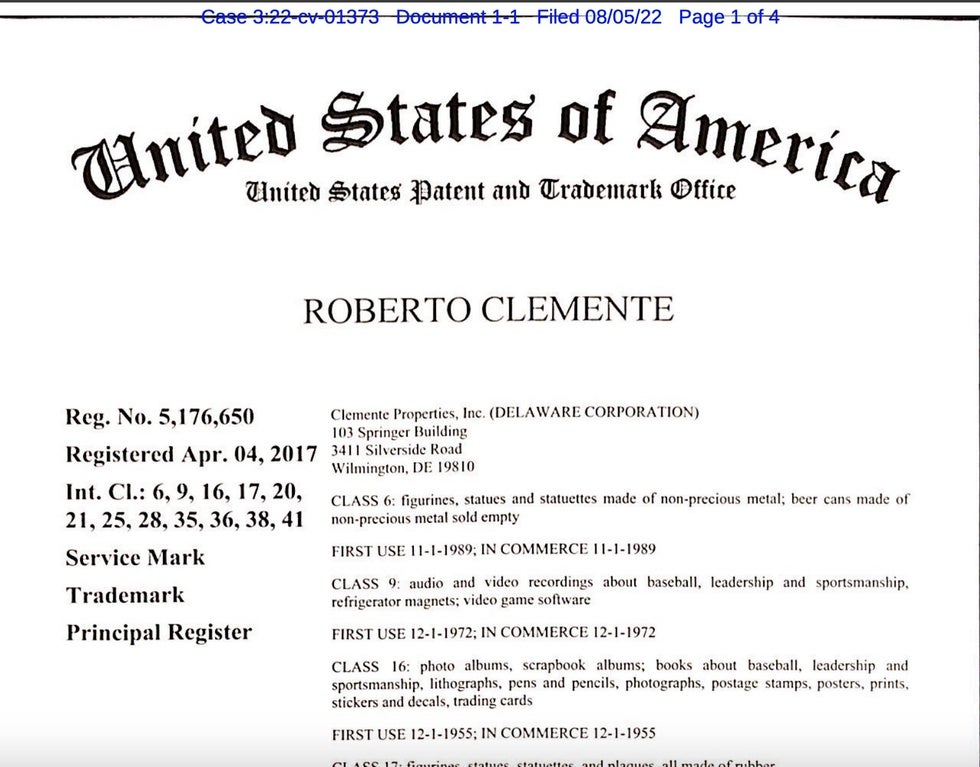The width and height of the screenshot is (980, 767).
Task: Click the 'United States of America' heading
Action: pos(485,145)
